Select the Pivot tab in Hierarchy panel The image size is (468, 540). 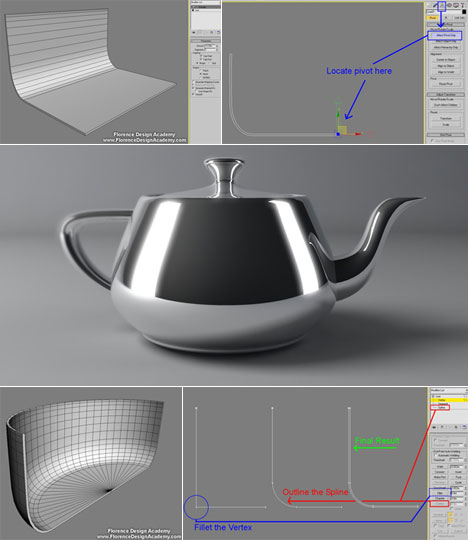click(x=433, y=18)
